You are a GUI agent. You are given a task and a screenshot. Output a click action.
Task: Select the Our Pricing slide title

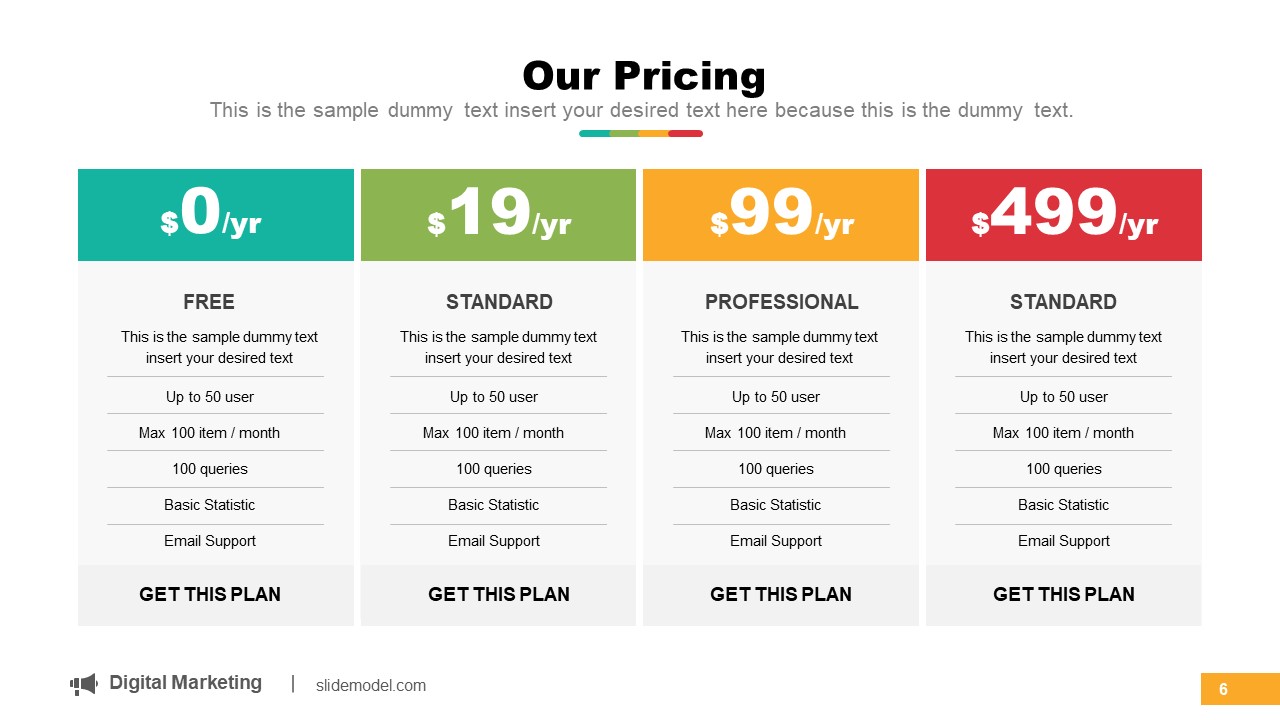(x=644, y=76)
